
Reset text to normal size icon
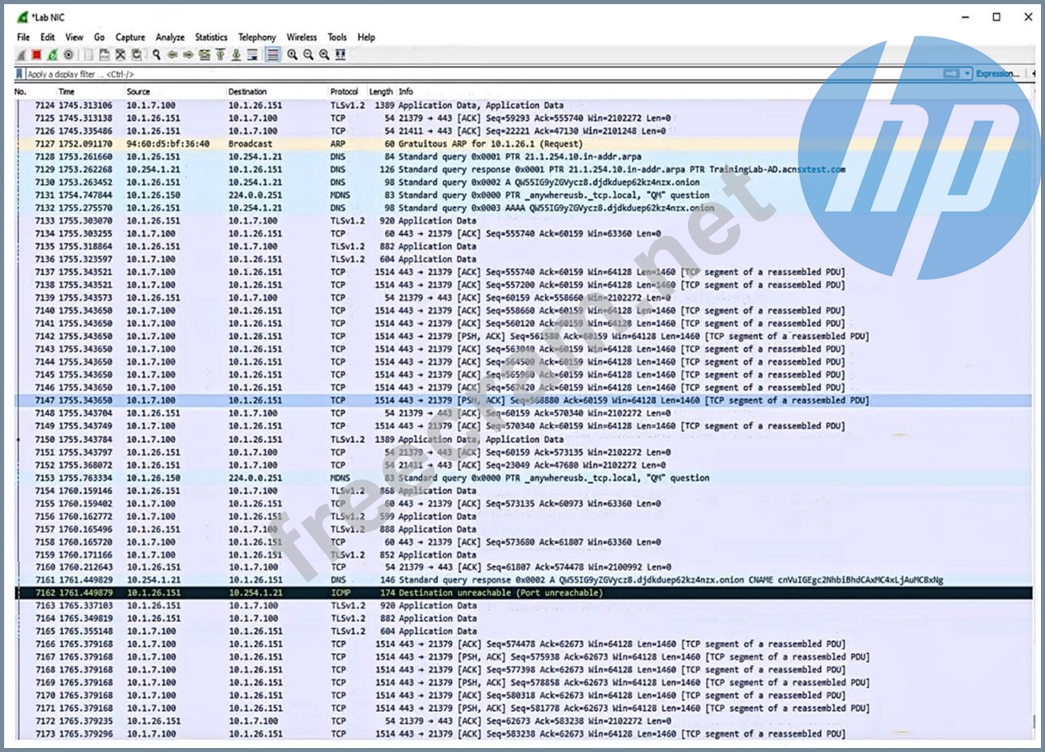pyautogui.click(x=325, y=55)
